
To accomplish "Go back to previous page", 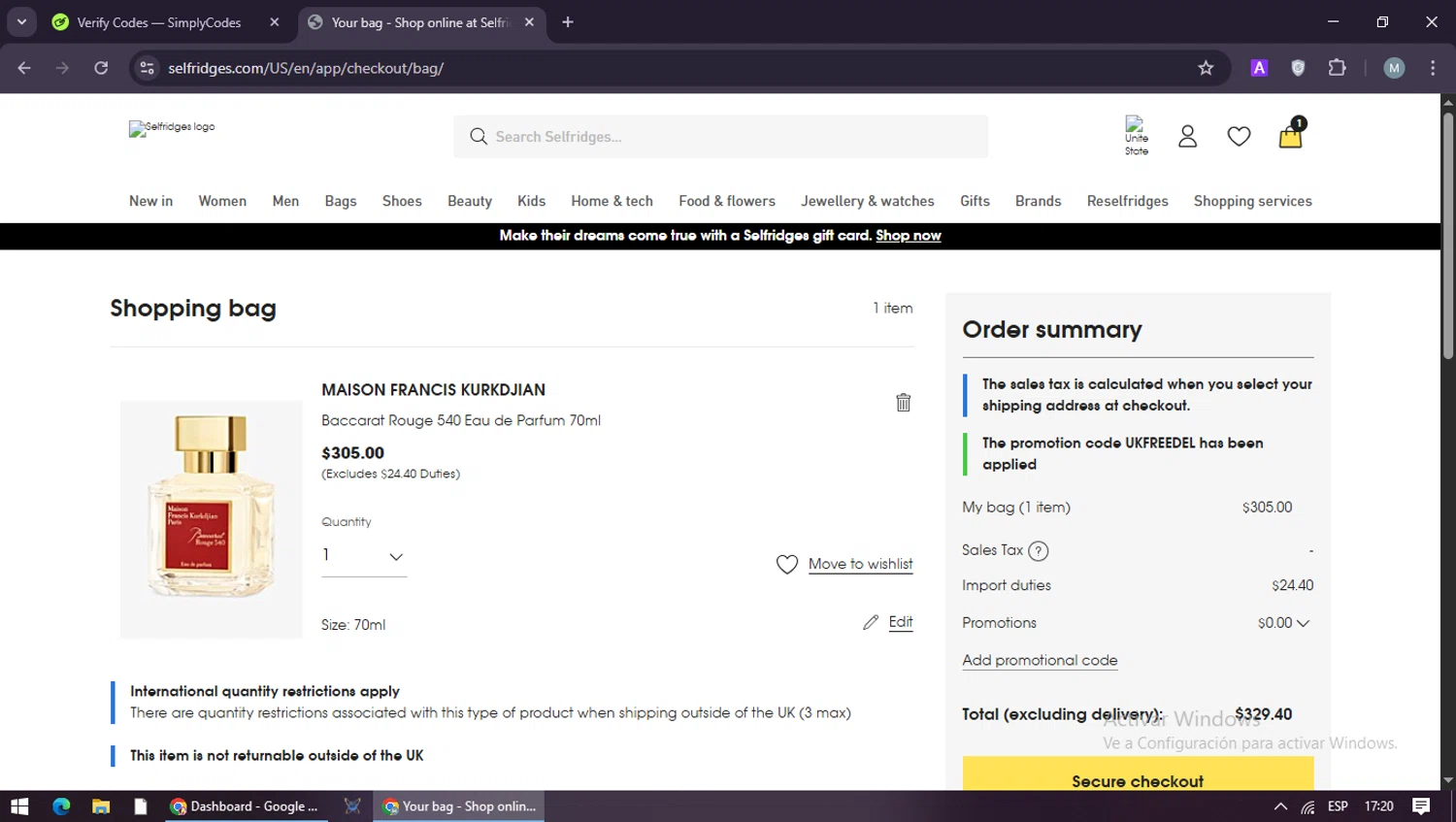I will (x=24, y=68).
